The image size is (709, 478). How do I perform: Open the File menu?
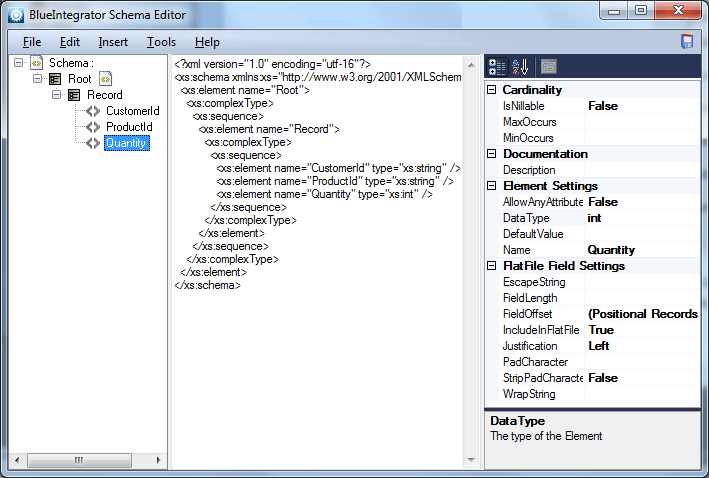pyautogui.click(x=32, y=42)
